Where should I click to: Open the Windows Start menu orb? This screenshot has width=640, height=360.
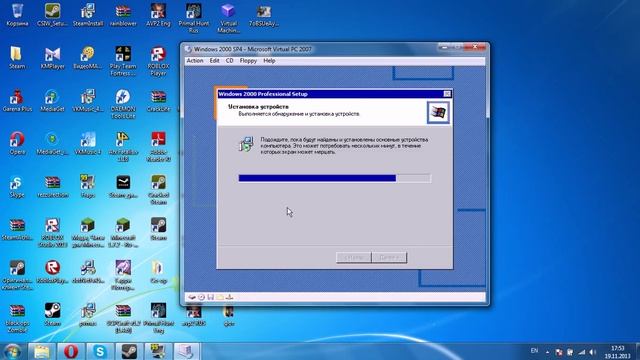[x=13, y=351]
